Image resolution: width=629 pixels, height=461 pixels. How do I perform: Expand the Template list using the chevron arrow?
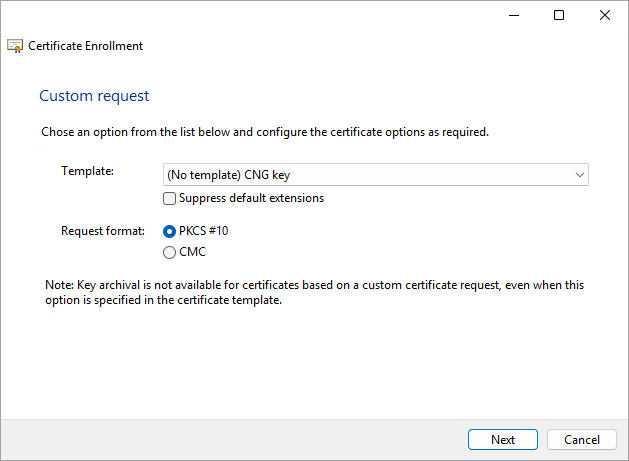click(579, 175)
